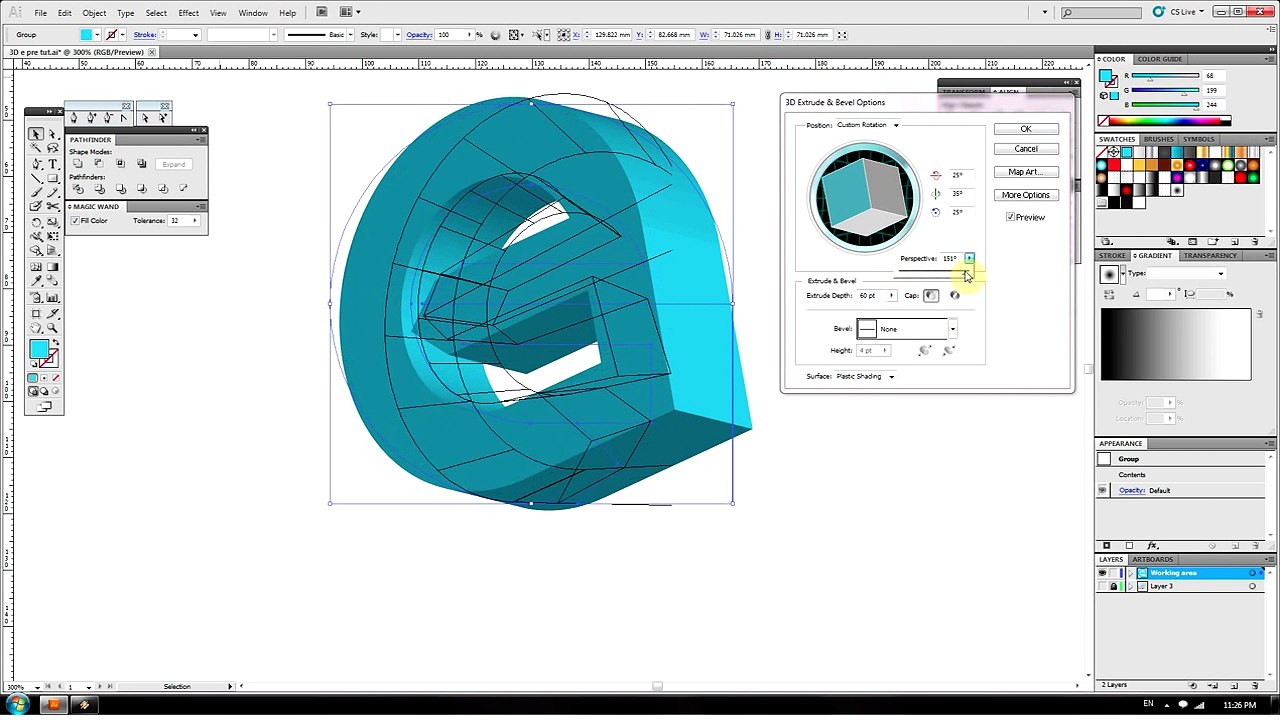Open the File menu
Viewport: 1280px width, 720px height.
[x=40, y=13]
